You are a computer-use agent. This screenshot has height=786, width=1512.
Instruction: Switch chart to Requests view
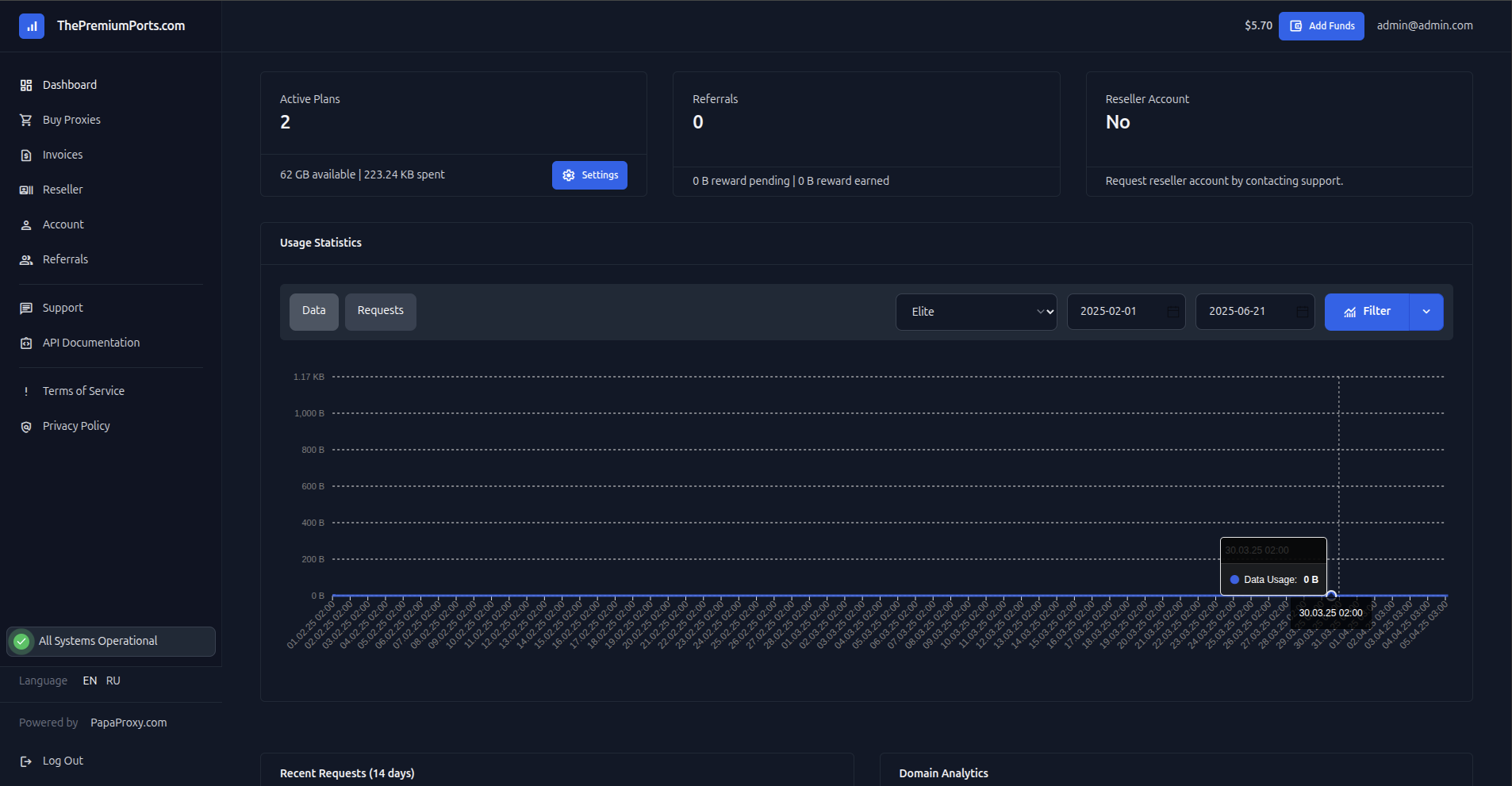(381, 311)
